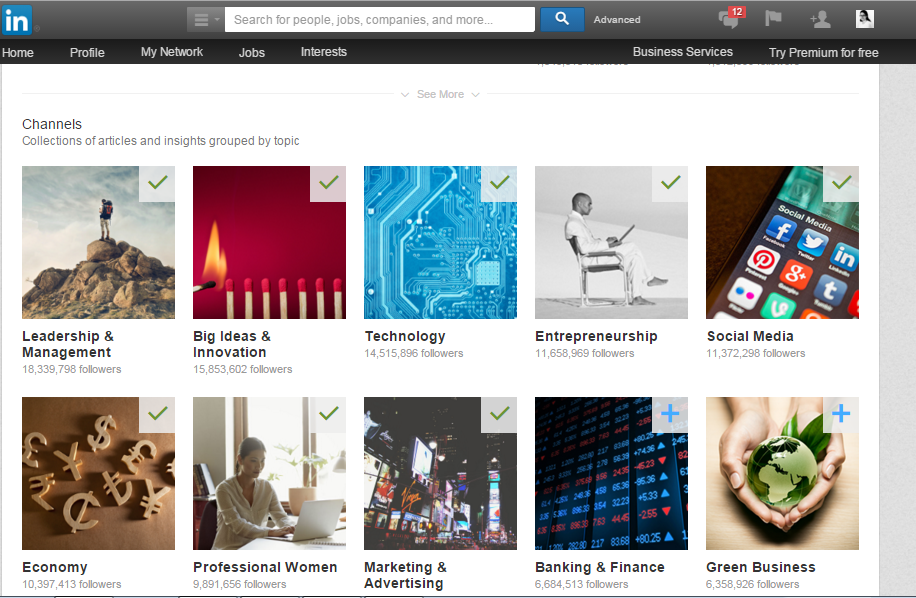This screenshot has height=598, width=916.
Task: Open the Professional Women thumbnail image
Action: pos(269,474)
